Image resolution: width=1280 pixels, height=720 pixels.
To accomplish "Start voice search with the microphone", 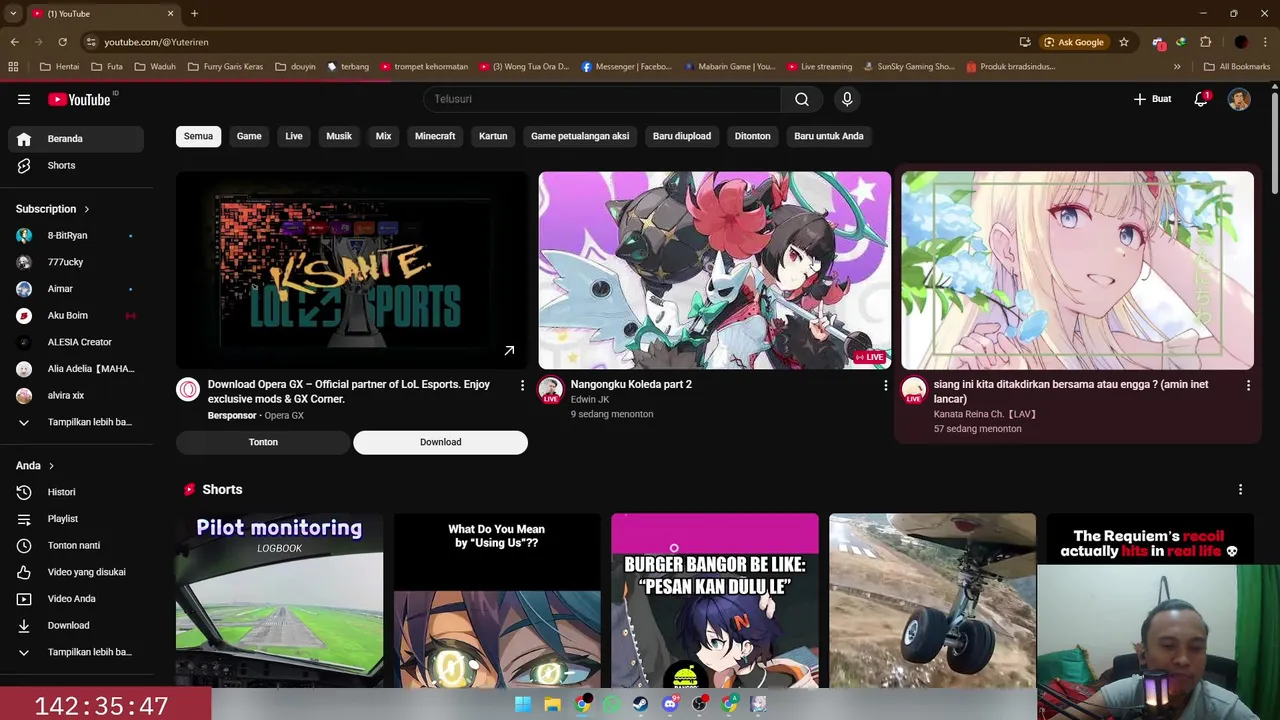I will point(847,99).
